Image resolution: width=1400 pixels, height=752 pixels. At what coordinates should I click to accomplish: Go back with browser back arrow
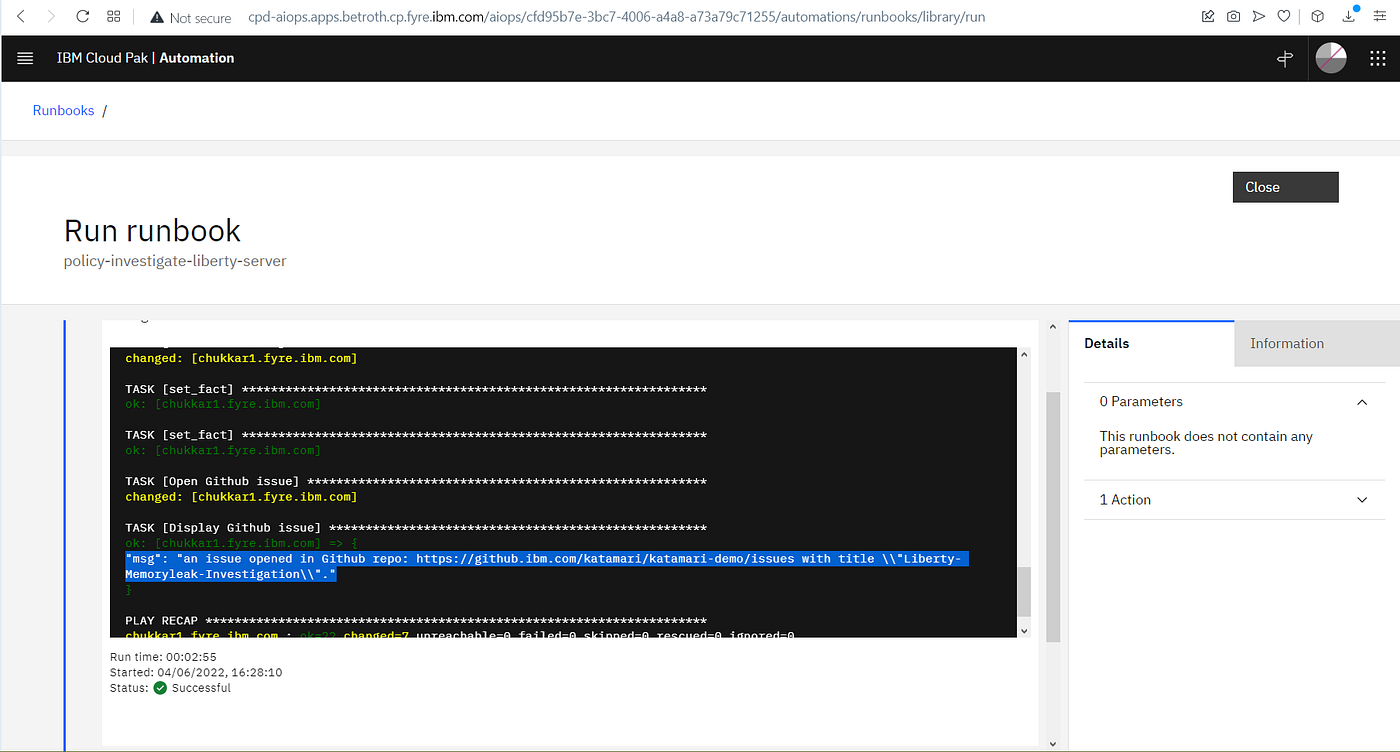click(21, 17)
